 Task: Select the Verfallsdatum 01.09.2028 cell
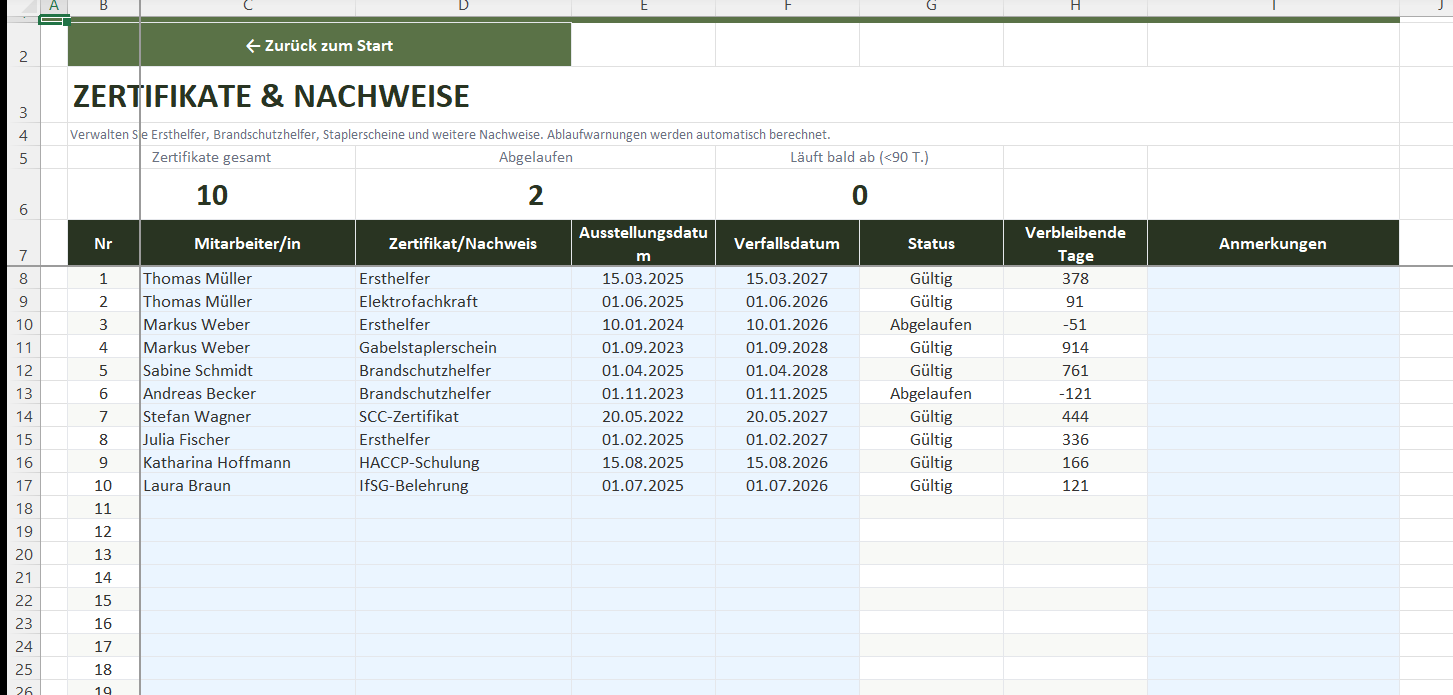787,348
